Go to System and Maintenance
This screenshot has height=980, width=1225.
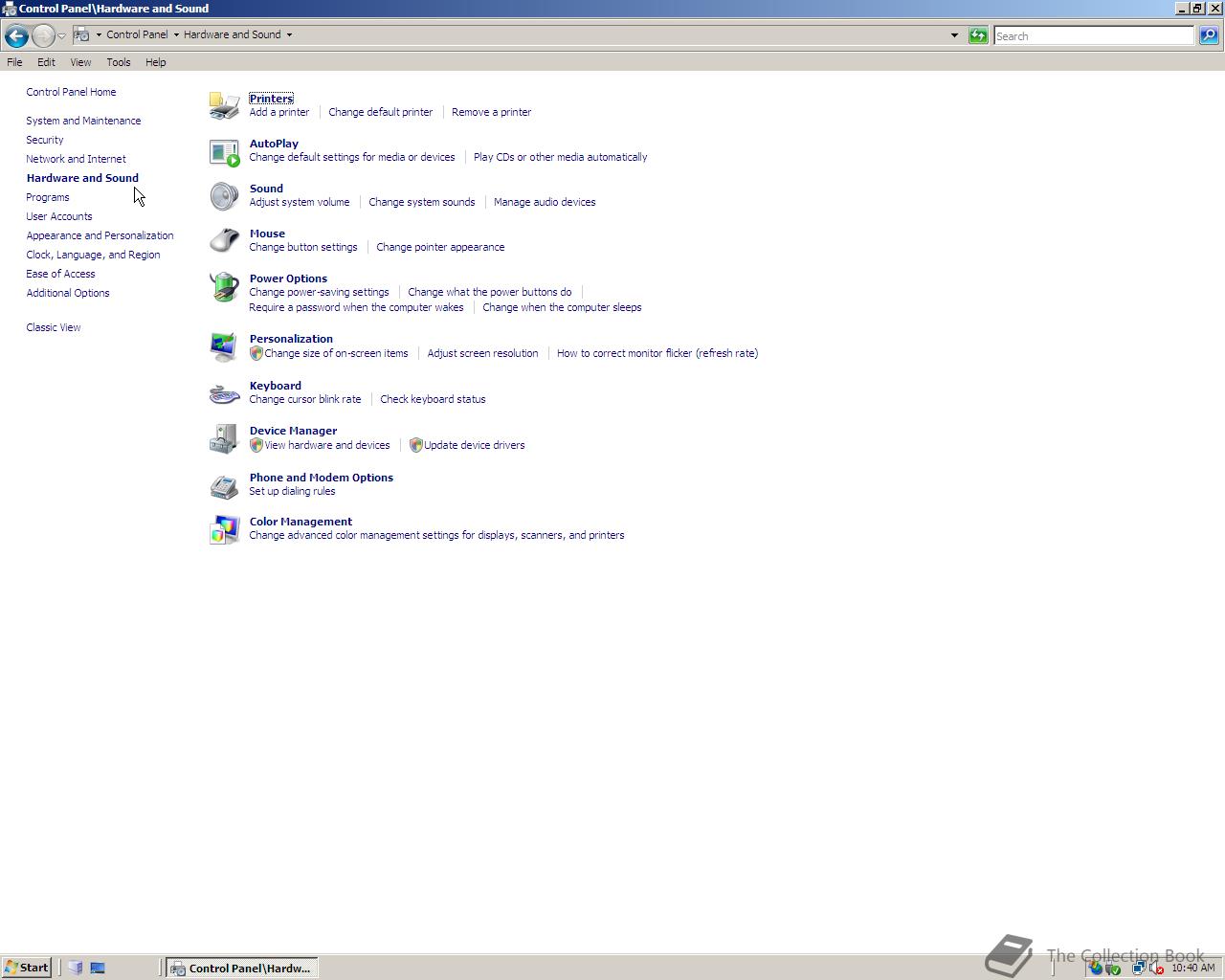coord(83,121)
